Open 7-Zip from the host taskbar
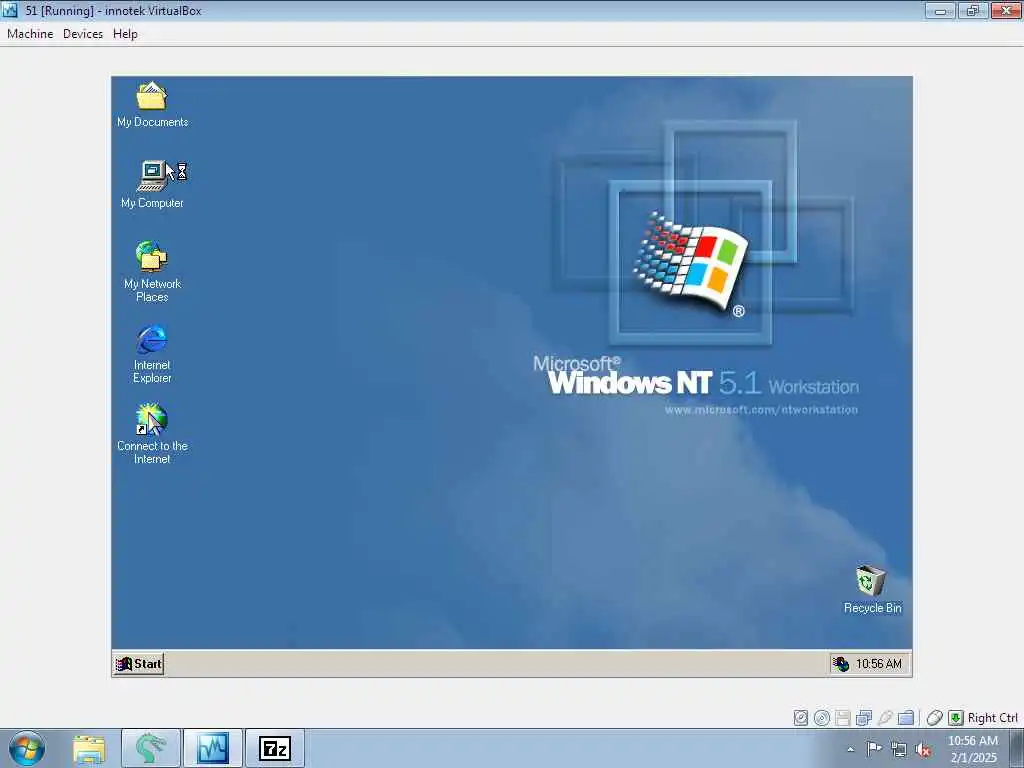 275,748
